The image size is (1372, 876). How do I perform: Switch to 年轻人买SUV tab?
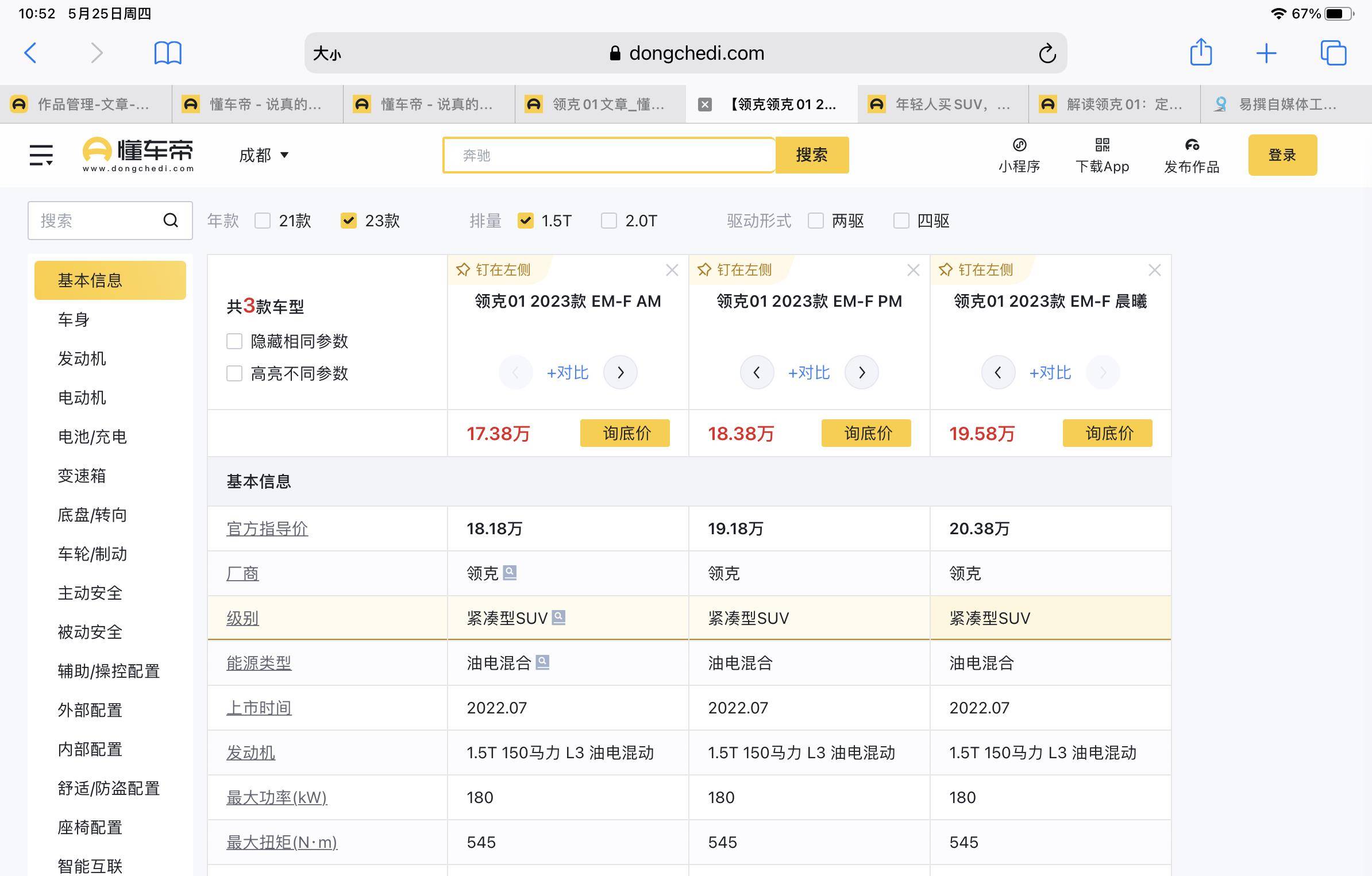click(943, 104)
